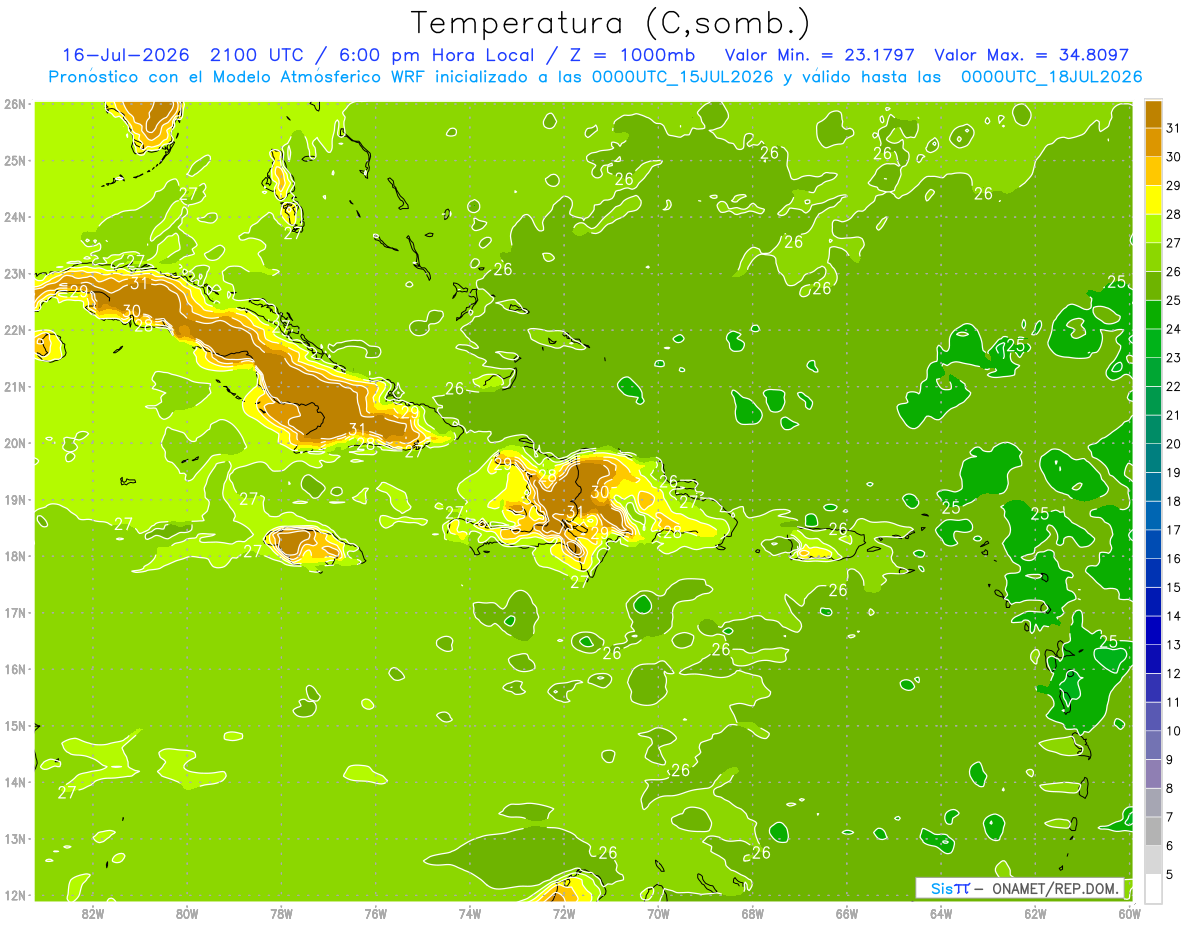The height and width of the screenshot is (927, 1200).
Task: Click the title "Temperatura (C,somb.)"
Action: point(611,23)
